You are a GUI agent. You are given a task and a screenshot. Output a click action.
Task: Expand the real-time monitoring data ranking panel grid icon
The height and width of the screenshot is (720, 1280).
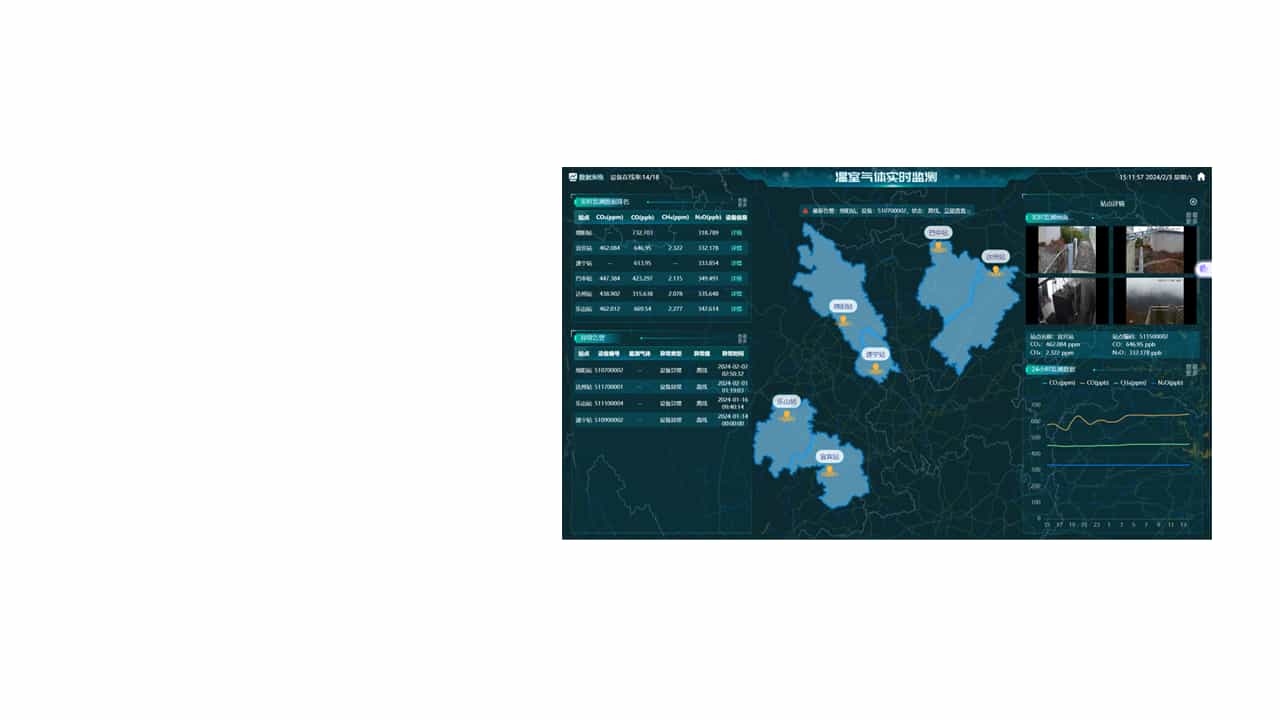[x=742, y=202]
